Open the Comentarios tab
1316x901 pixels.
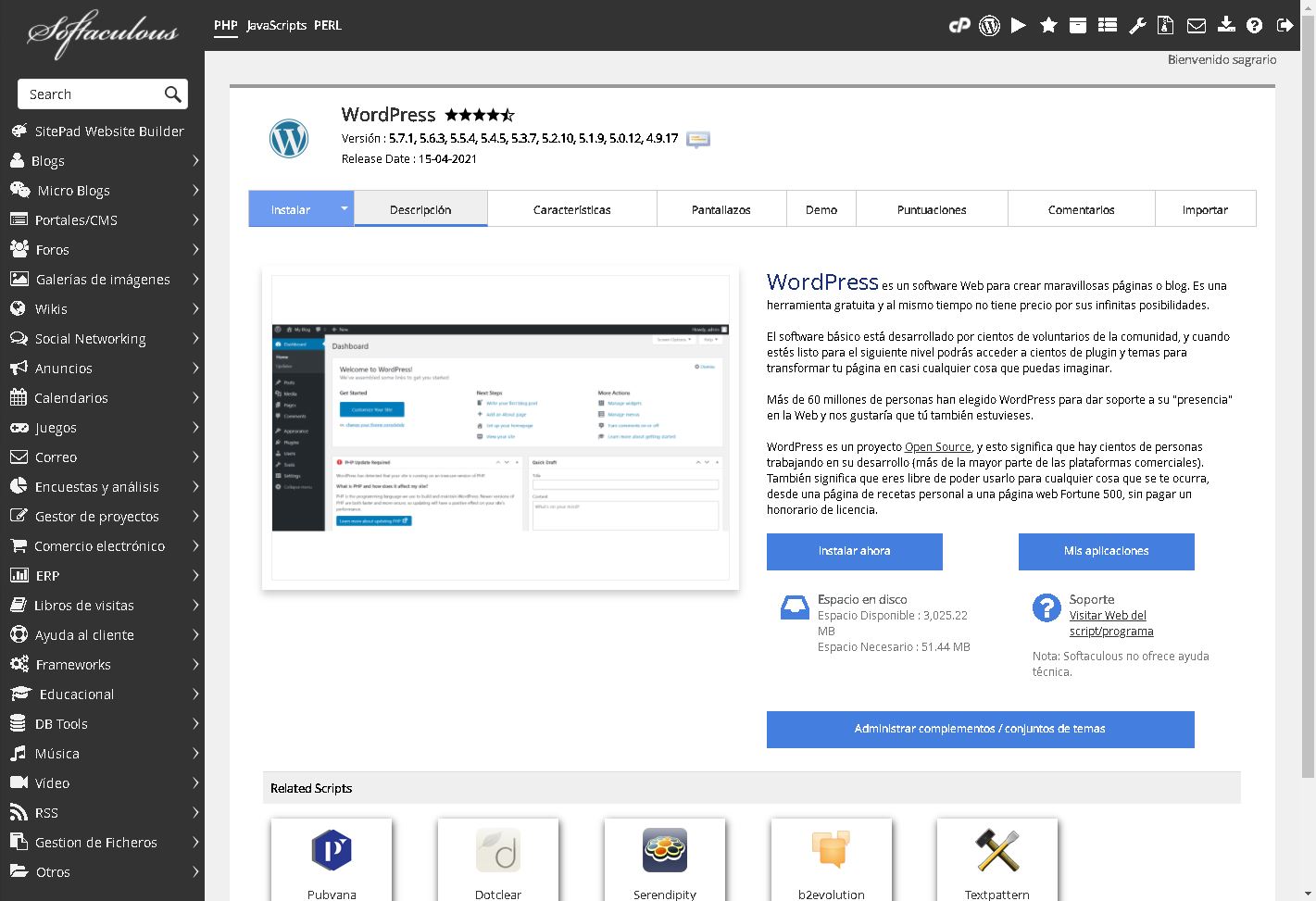click(x=1082, y=209)
